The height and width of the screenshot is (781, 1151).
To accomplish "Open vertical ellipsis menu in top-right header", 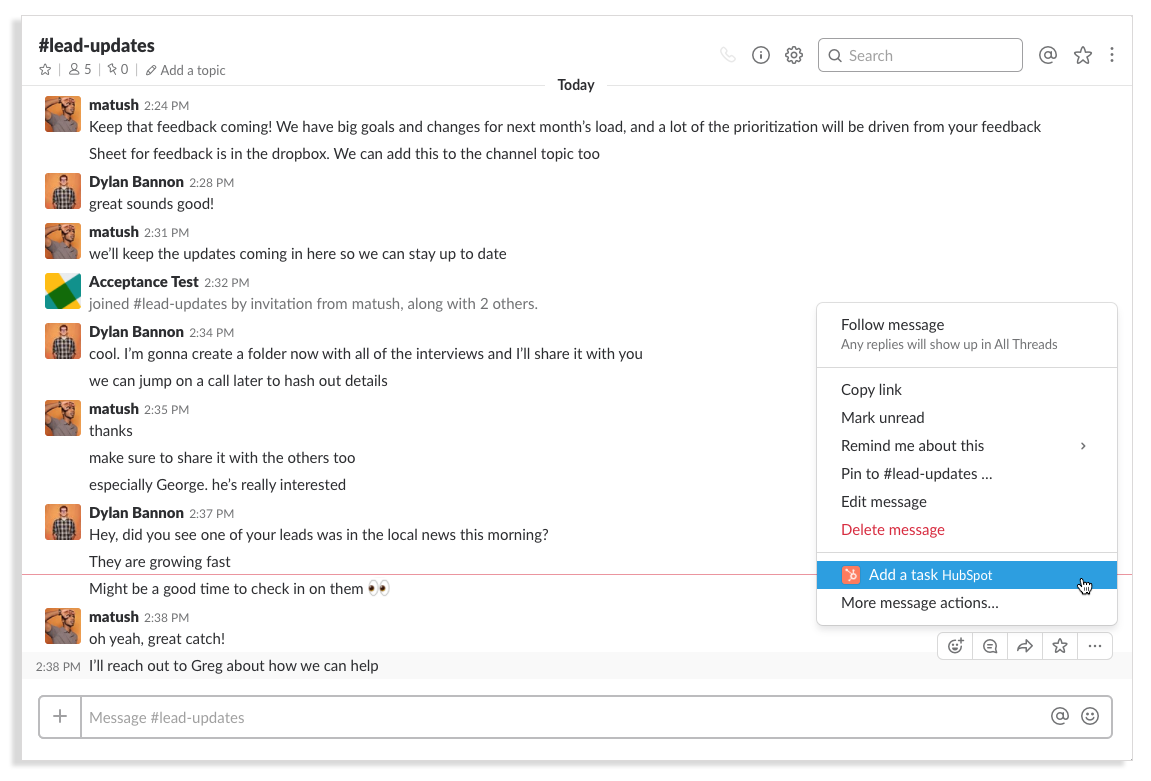I will coord(1112,56).
